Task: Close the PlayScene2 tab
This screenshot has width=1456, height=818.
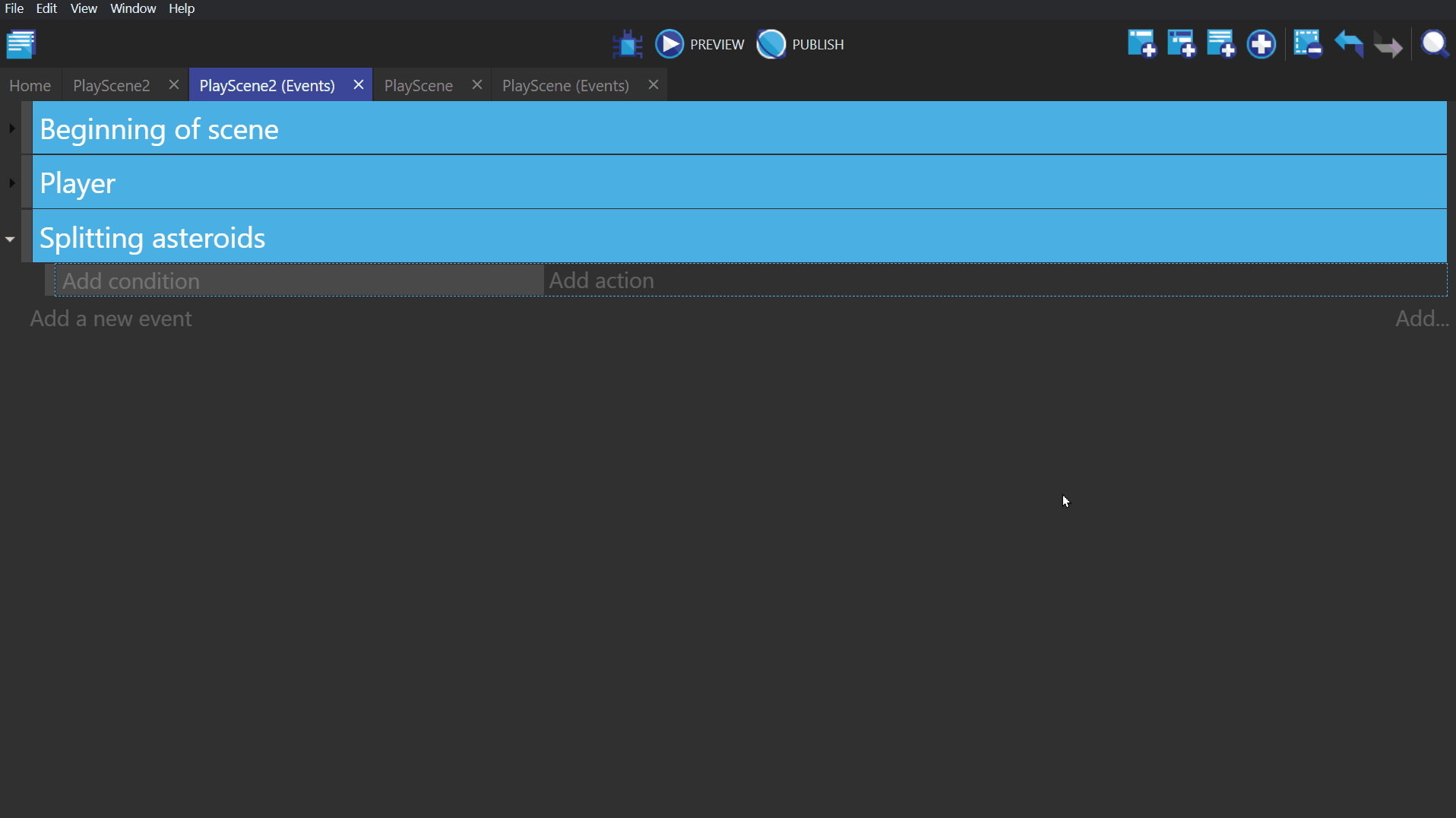Action: [174, 85]
